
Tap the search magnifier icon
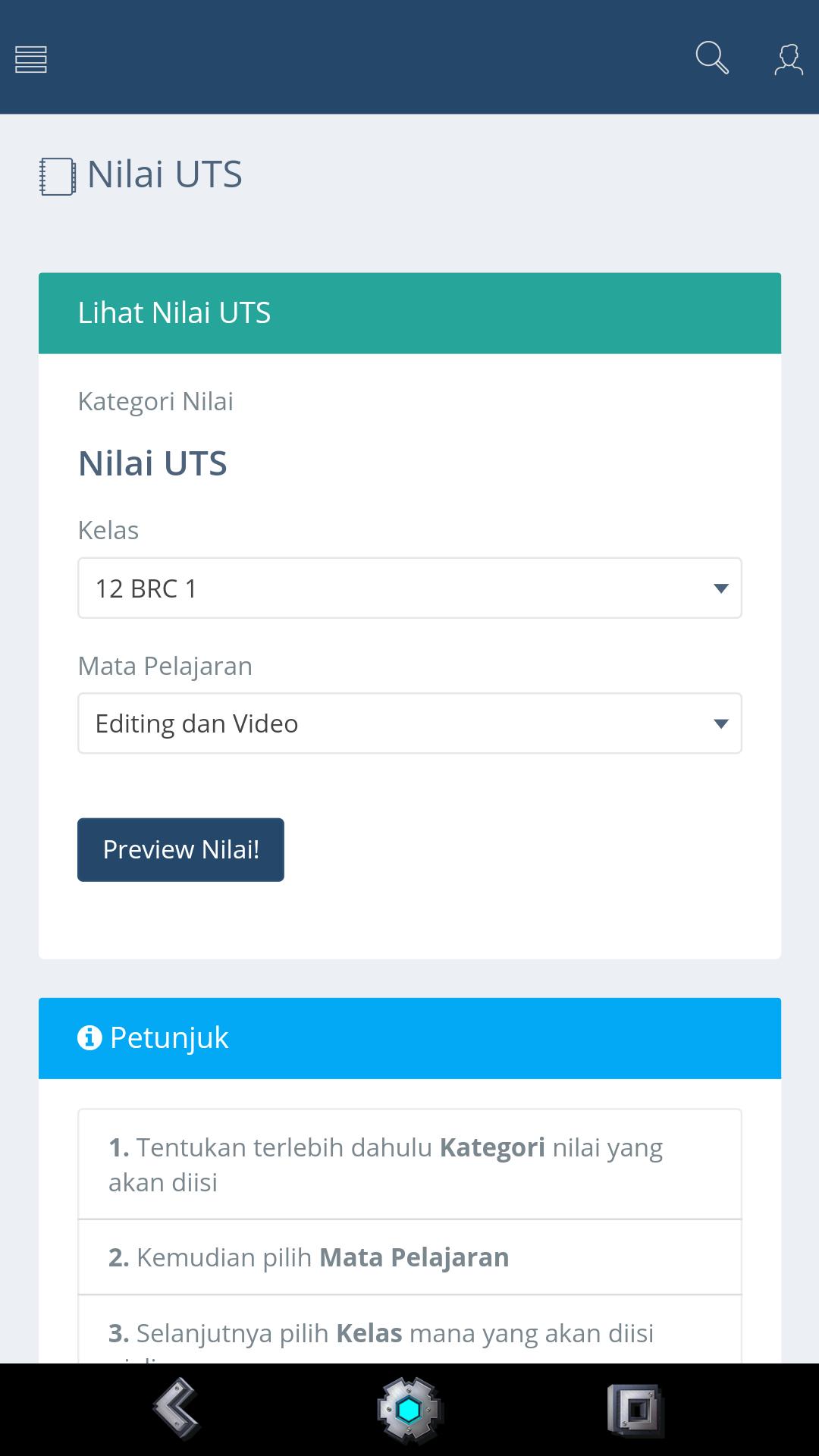pos(712,58)
